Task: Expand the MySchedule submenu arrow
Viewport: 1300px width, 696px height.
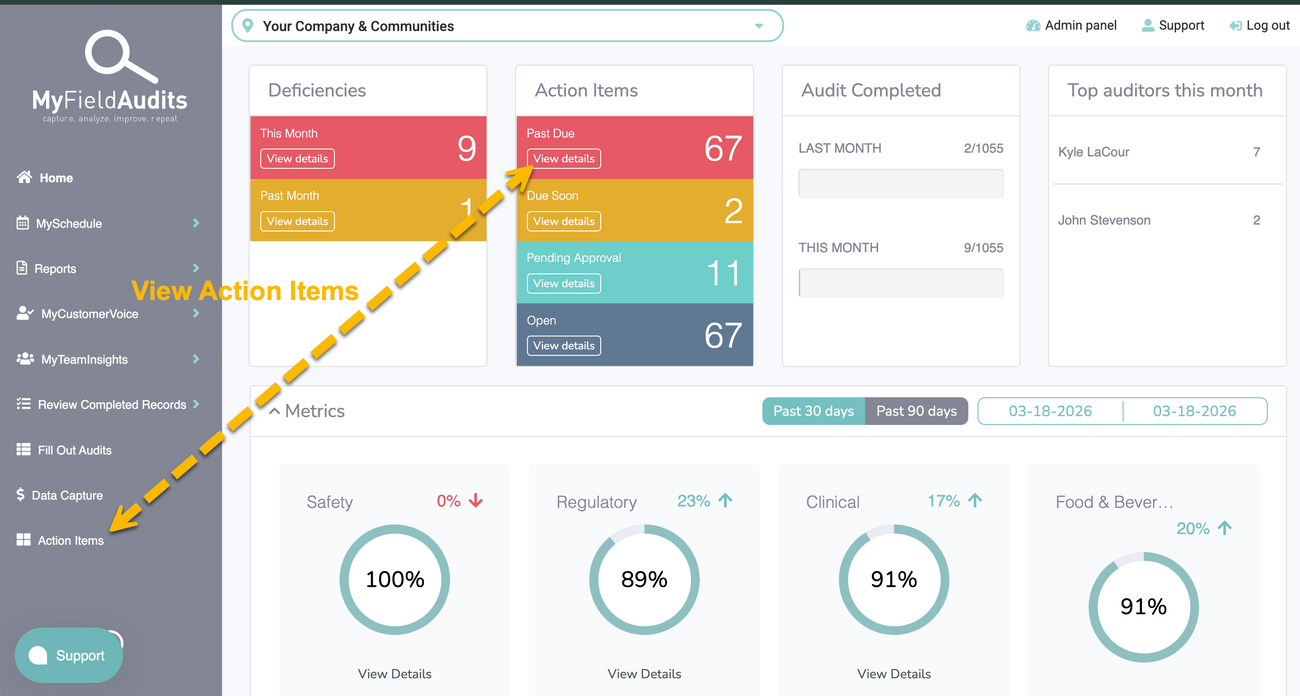Action: [x=196, y=223]
